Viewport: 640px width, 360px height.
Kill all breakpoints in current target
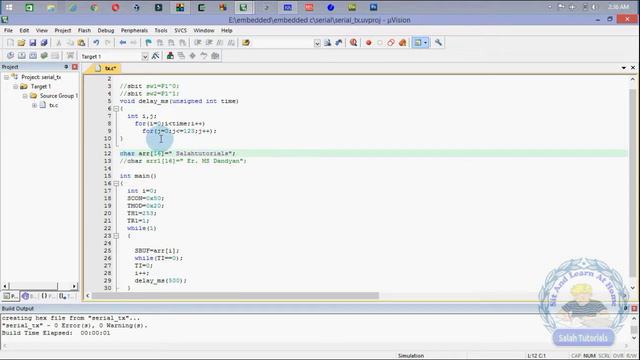coord(402,43)
